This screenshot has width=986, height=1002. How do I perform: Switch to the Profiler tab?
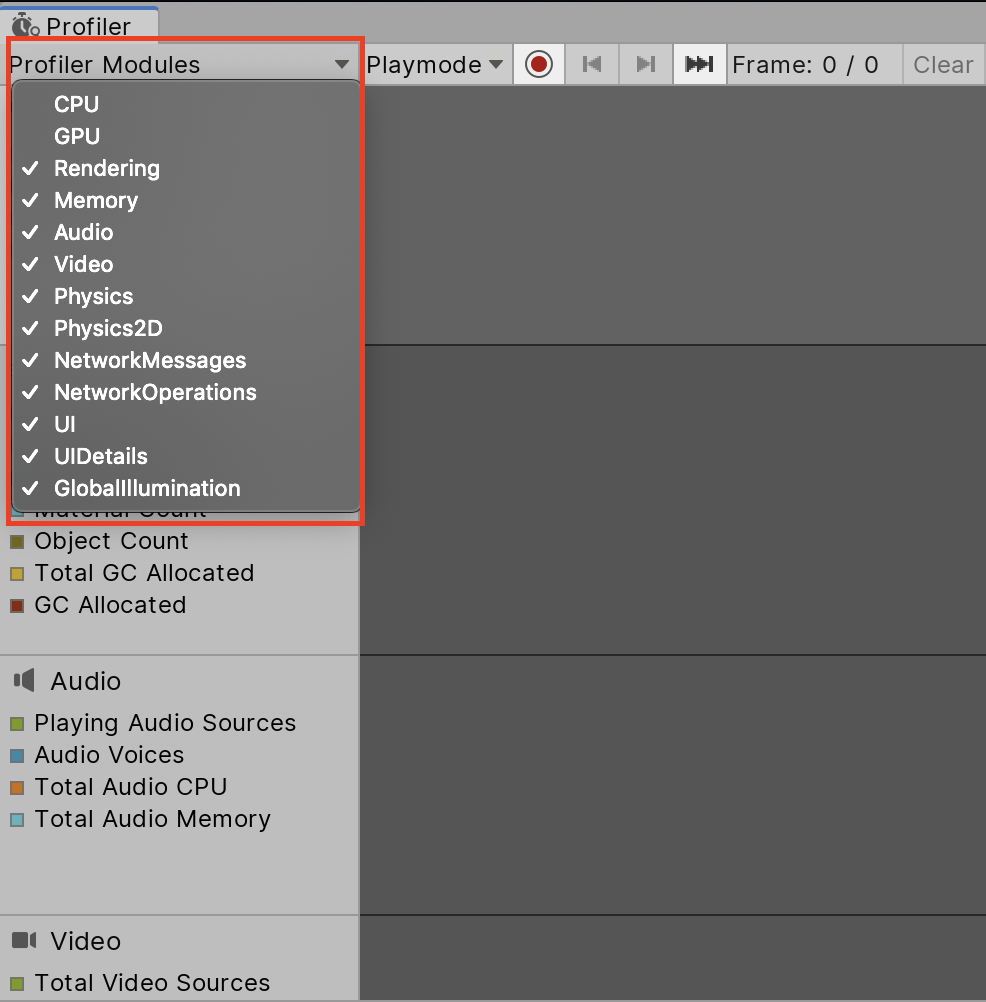(80, 25)
